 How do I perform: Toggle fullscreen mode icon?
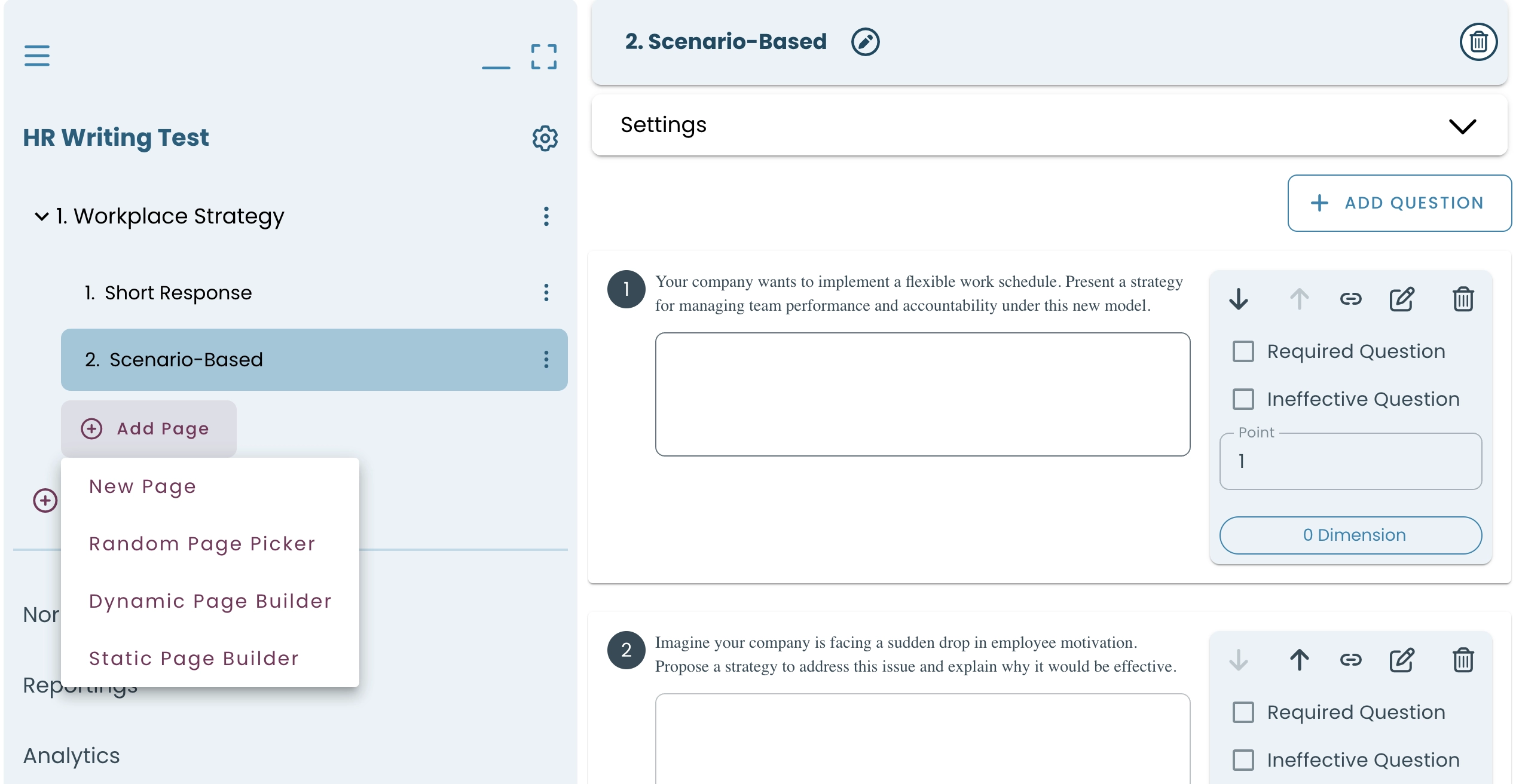click(x=544, y=57)
